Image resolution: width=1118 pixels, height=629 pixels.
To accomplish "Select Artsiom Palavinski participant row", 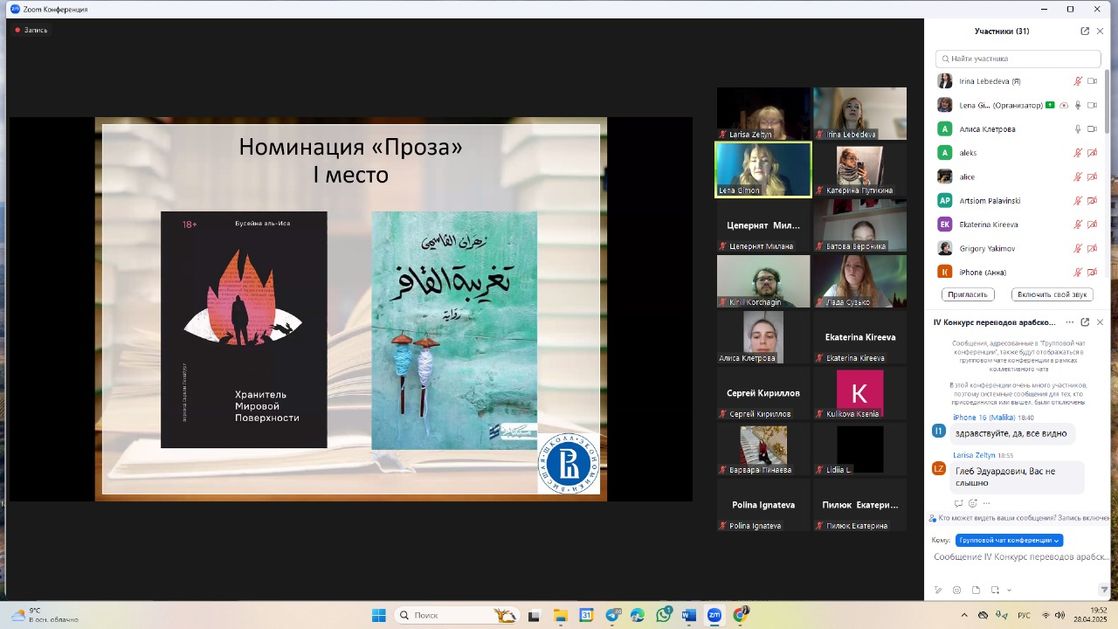I will (1018, 200).
